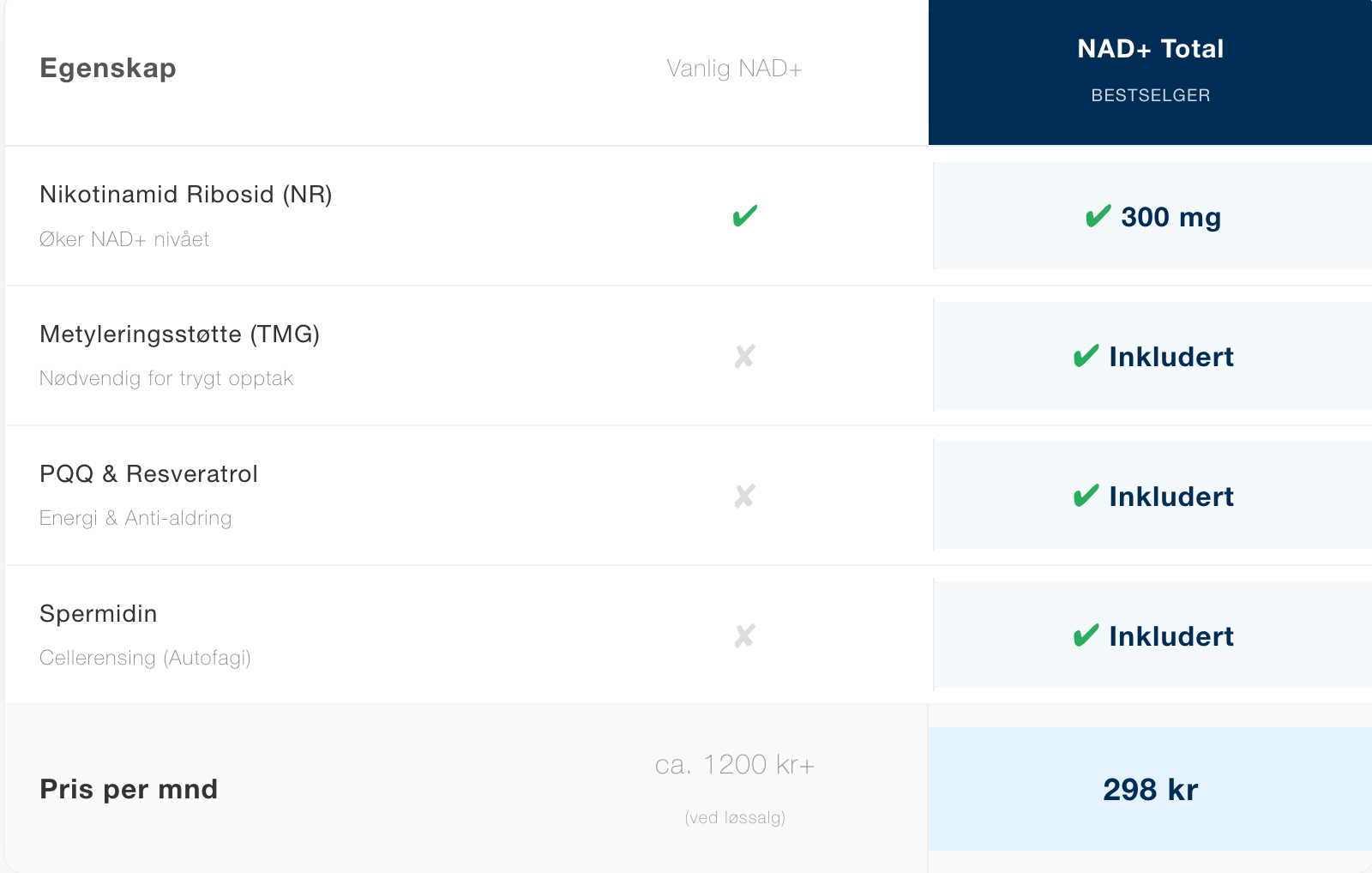This screenshot has height=873, width=1372.
Task: Click green checkmark in PQQ Inkludert cell
Action: (x=1086, y=496)
